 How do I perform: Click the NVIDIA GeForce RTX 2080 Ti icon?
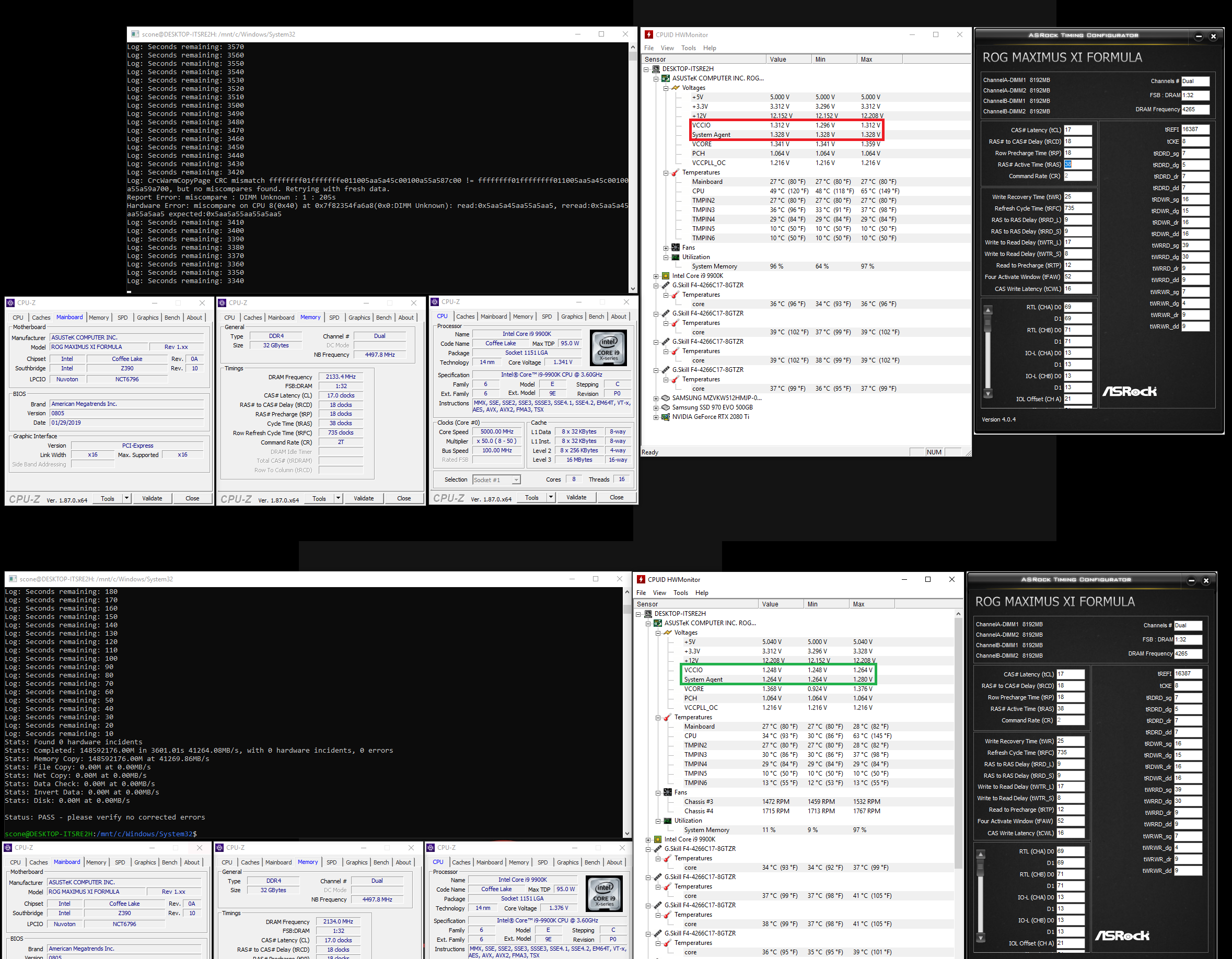click(665, 417)
